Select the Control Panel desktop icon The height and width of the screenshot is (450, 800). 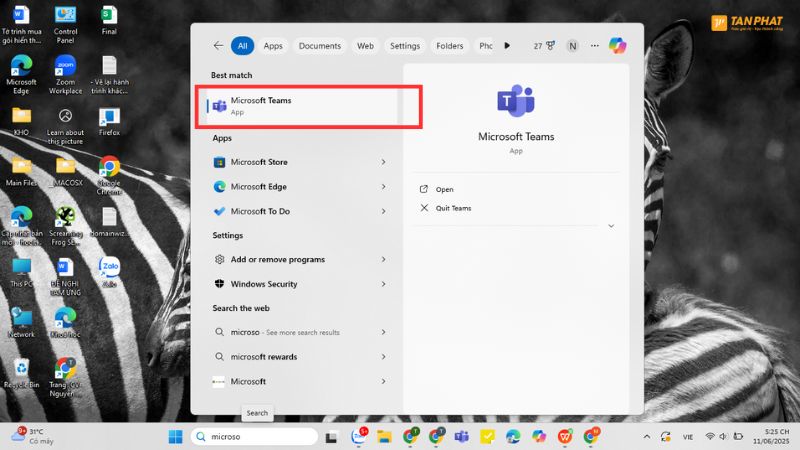pyautogui.click(x=65, y=24)
